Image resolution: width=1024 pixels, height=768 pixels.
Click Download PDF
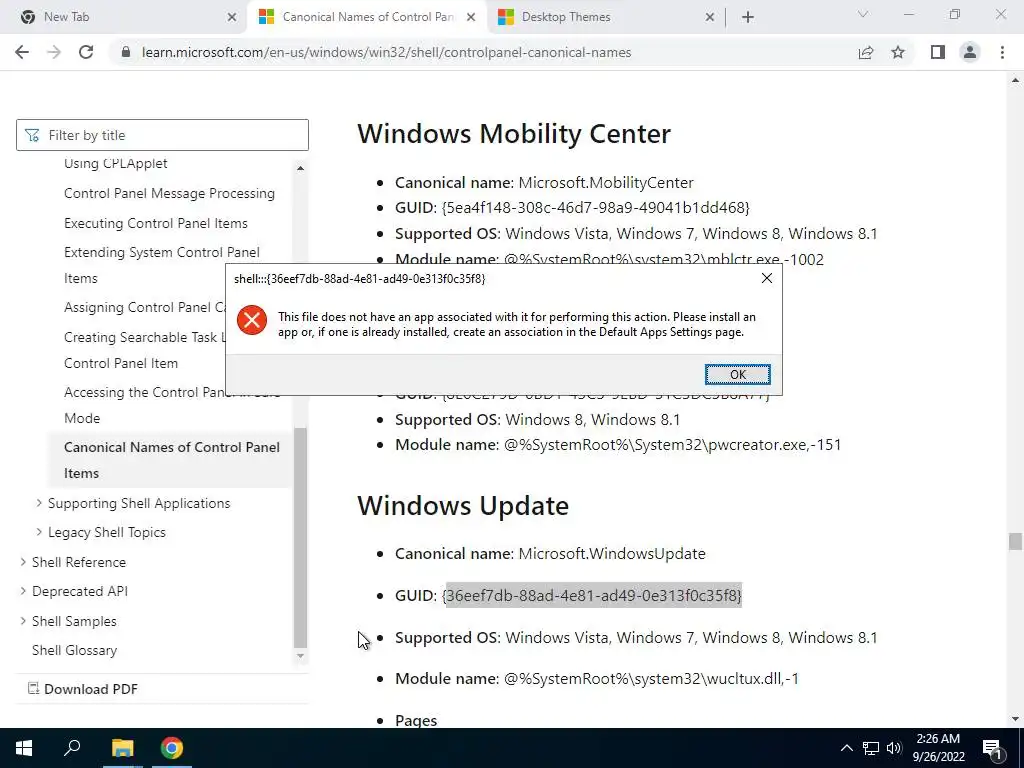tap(82, 689)
